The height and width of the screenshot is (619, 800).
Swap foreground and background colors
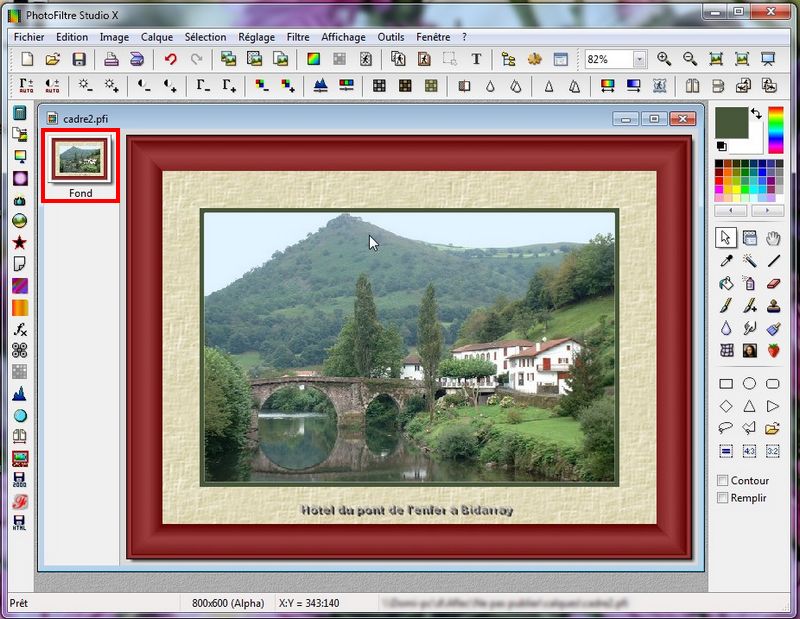pos(756,113)
